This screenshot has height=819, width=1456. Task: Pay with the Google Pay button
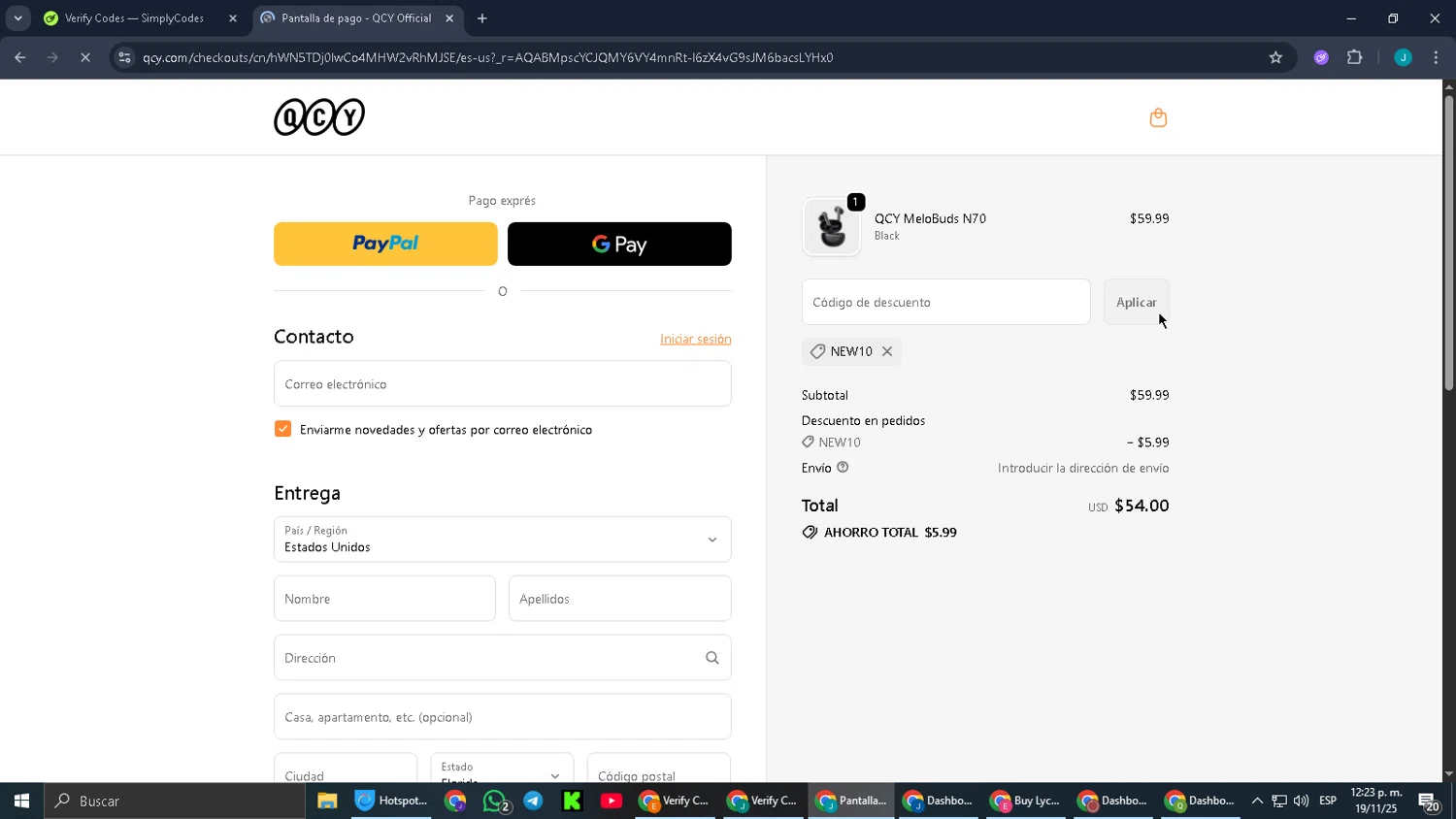coord(619,244)
